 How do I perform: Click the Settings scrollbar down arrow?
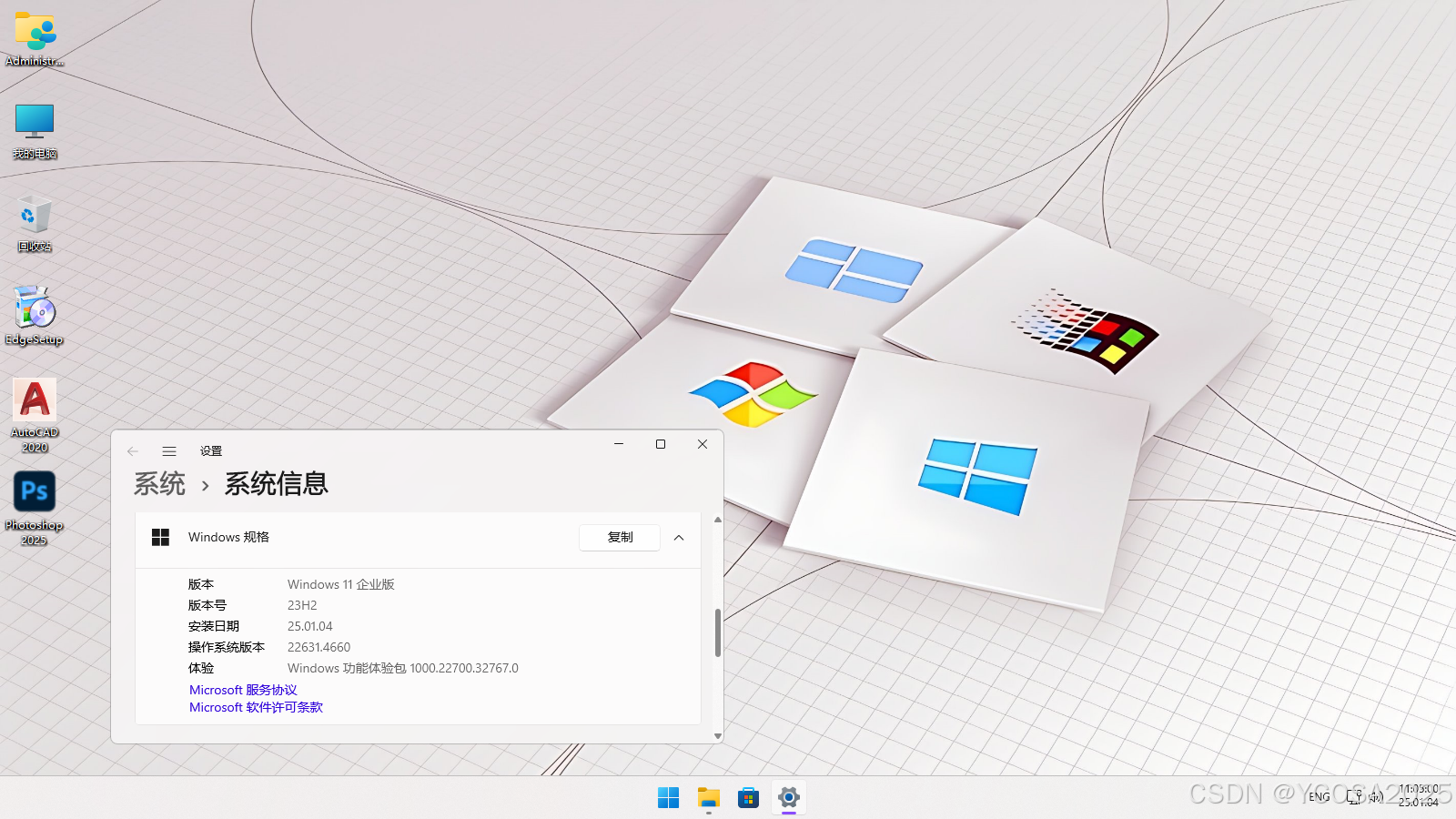pos(718,736)
